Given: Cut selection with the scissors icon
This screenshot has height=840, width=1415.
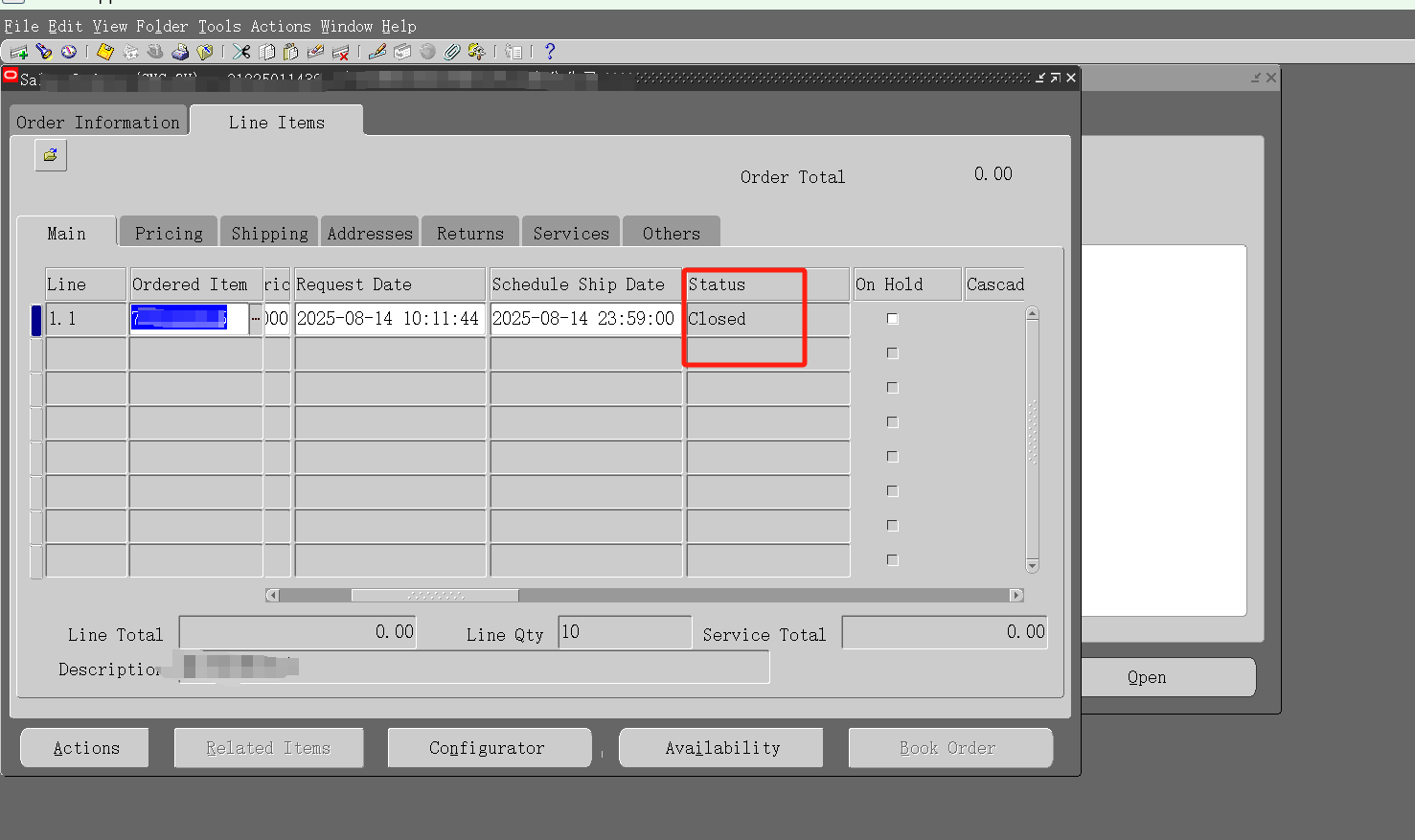Looking at the screenshot, I should click(x=241, y=52).
